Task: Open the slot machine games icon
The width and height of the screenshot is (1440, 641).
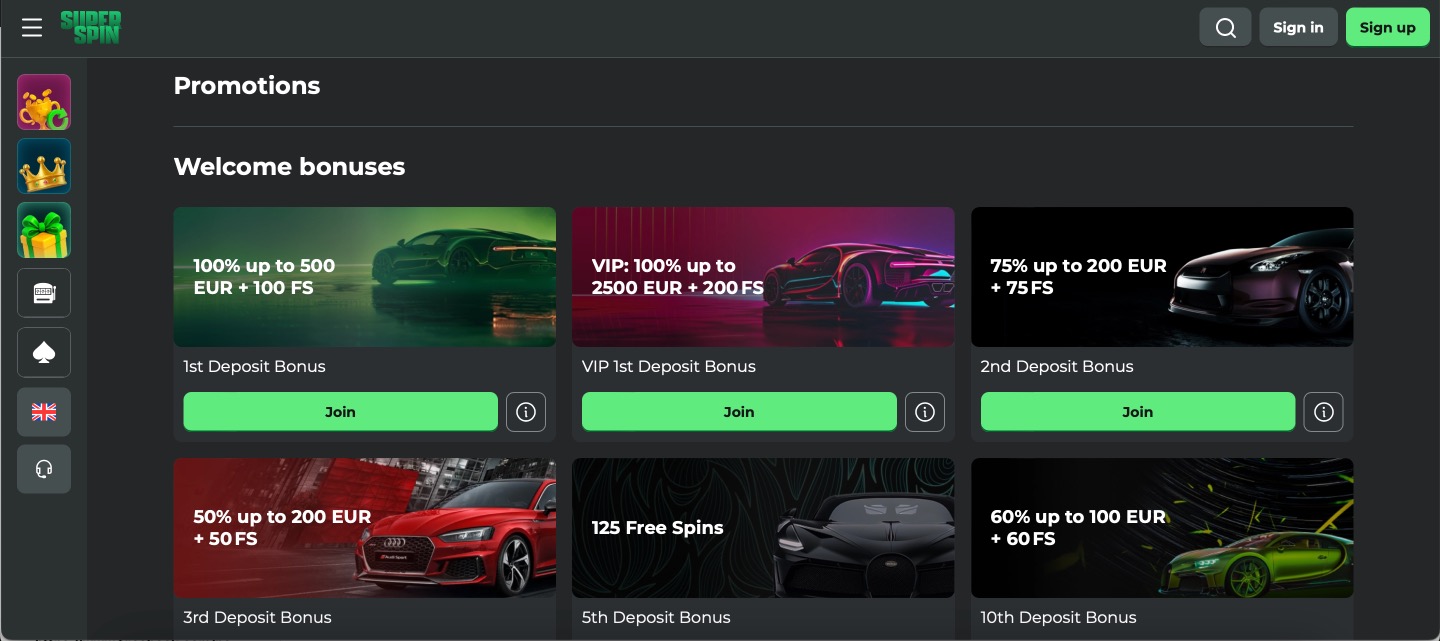Action: pos(44,293)
